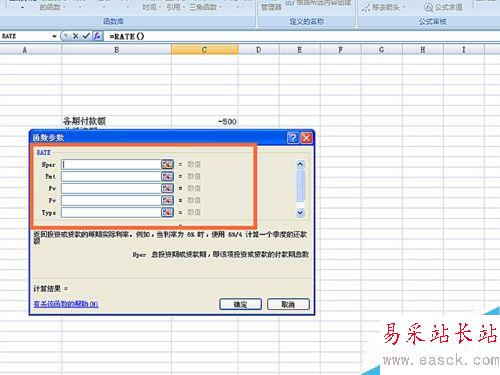Click the formula bar with =RATE()
This screenshot has width=500, height=375.
(x=300, y=36)
